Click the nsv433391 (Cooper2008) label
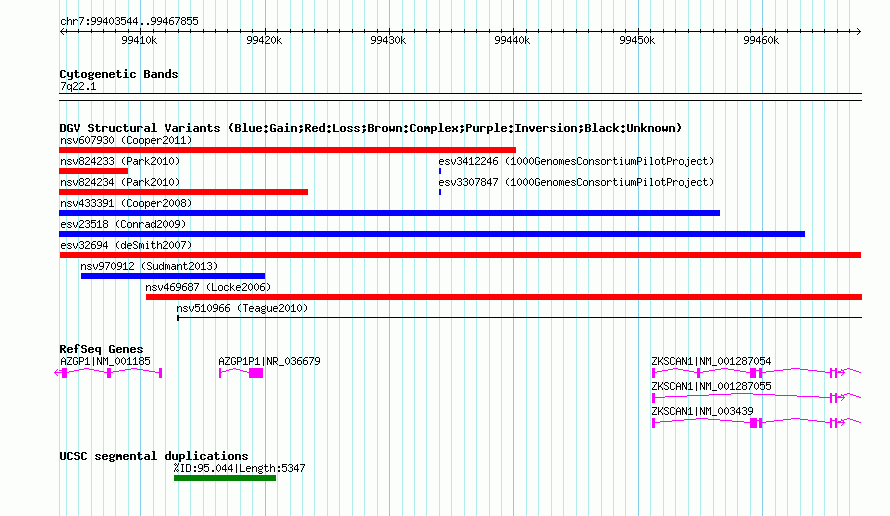The image size is (890, 516). (126, 203)
